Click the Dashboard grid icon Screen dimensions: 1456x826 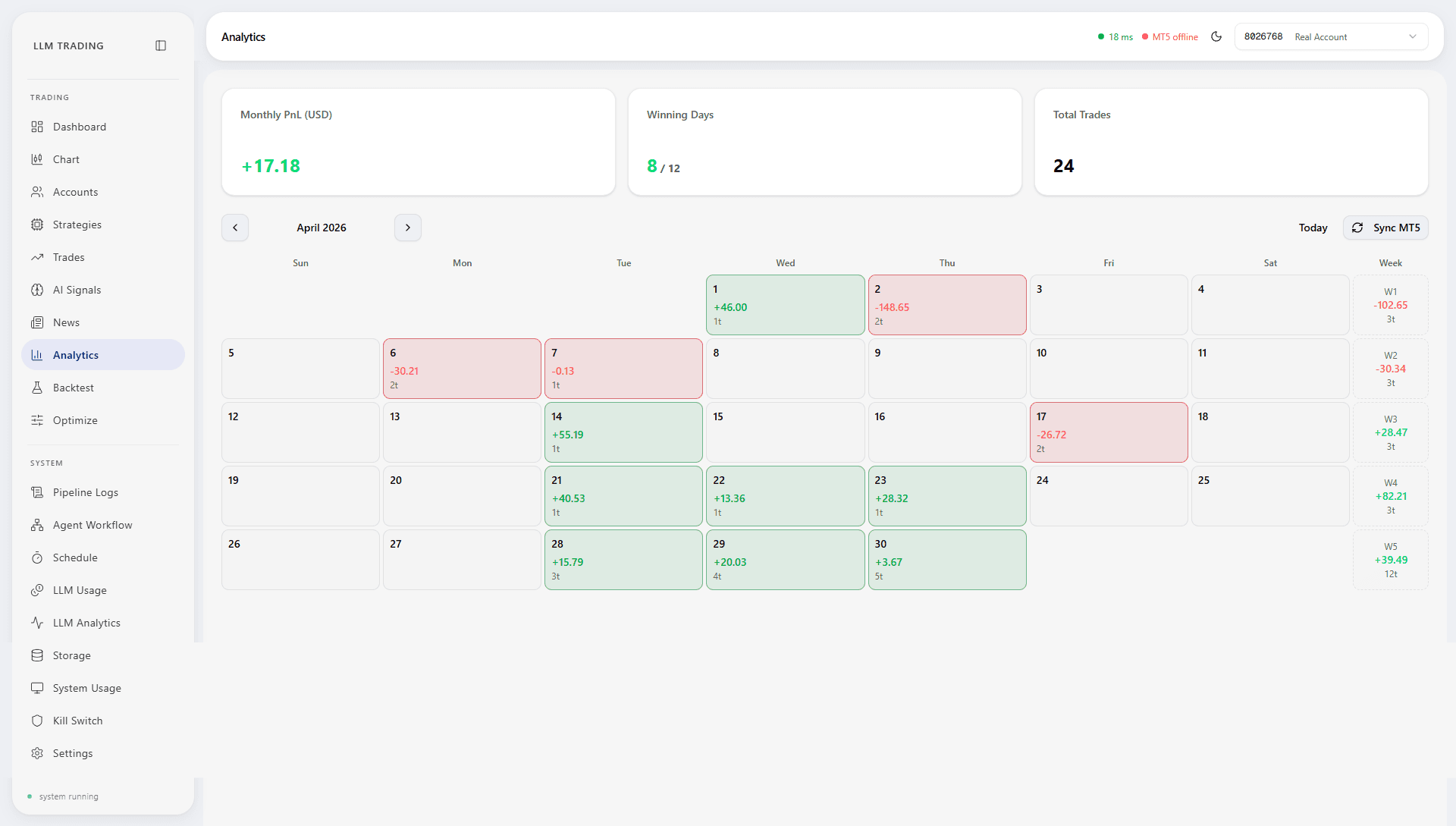tap(37, 127)
